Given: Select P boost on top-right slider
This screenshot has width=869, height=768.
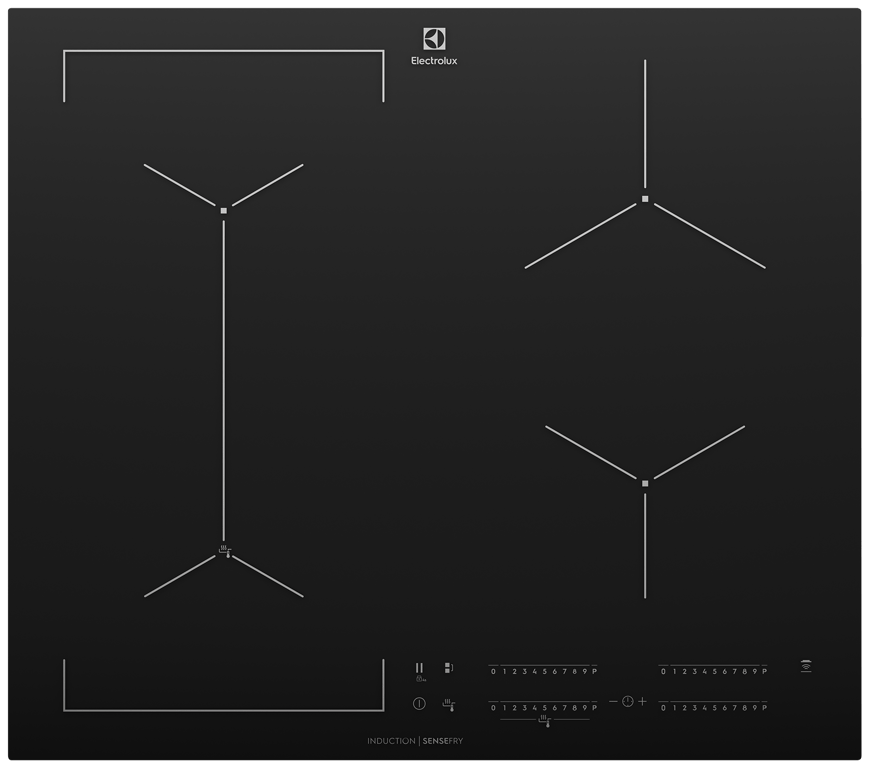Looking at the screenshot, I should coord(764,671).
